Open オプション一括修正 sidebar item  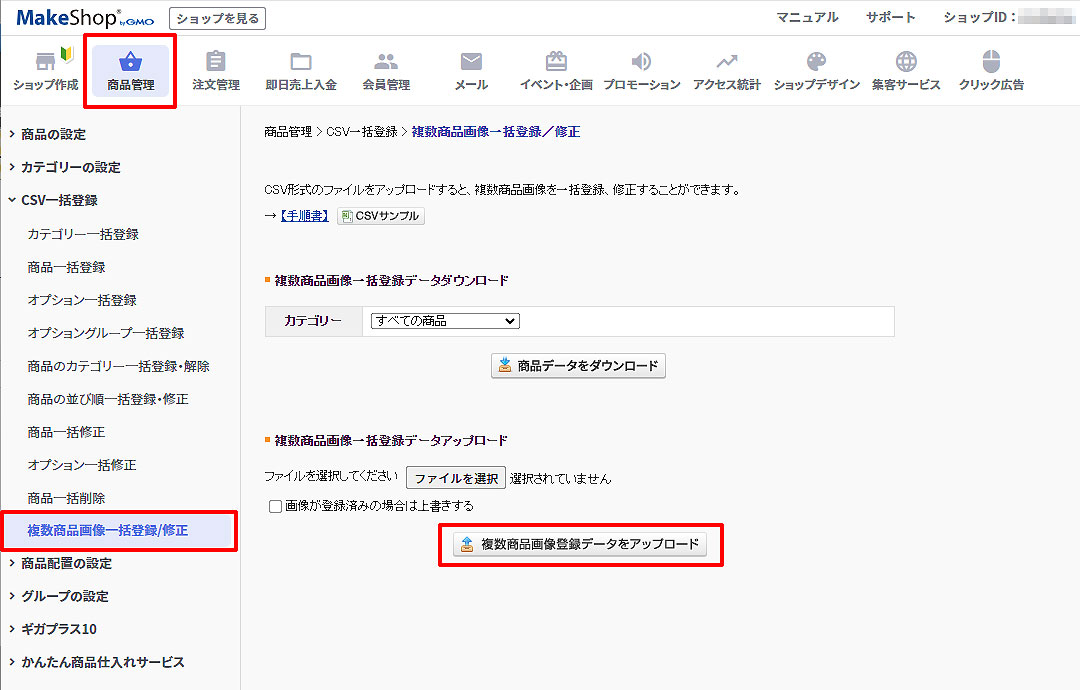(x=82, y=465)
